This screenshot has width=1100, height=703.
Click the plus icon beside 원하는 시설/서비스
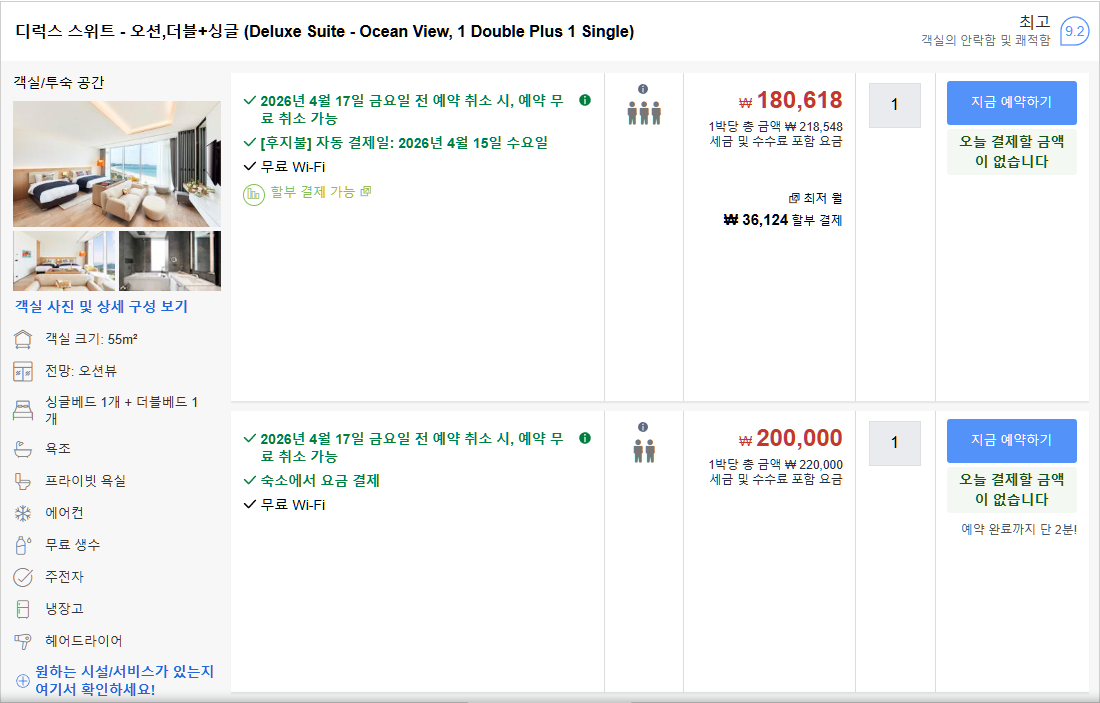(23, 681)
